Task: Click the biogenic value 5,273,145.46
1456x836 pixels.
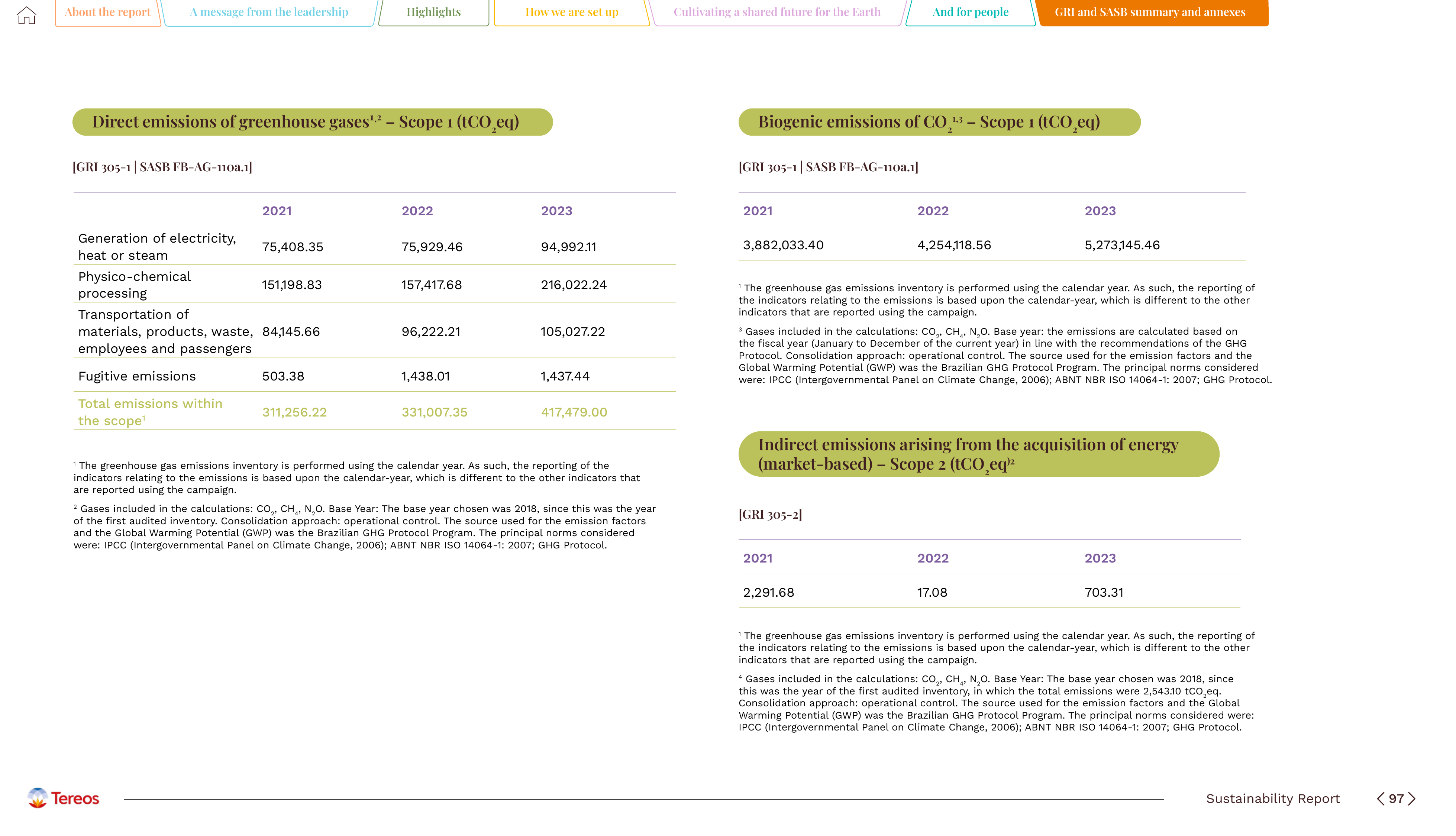Action: (x=1122, y=245)
